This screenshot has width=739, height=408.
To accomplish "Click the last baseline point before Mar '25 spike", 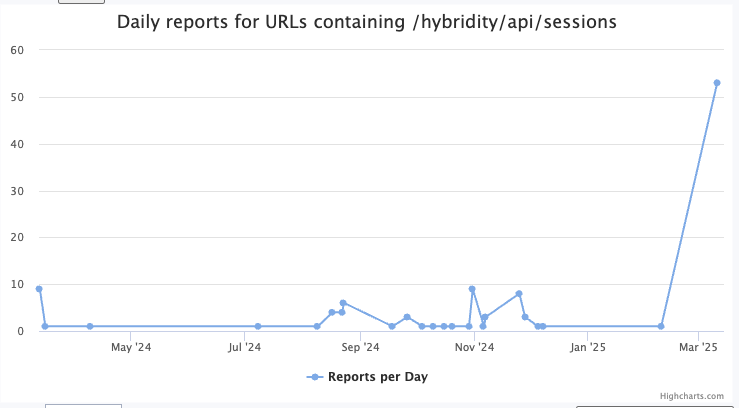I will 661,326.
